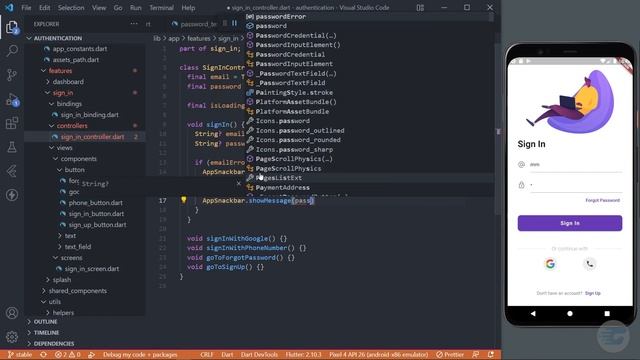This screenshot has width=640, height=360.
Task: Toggle the editor layout icon in title bar
Action: click(x=420, y=7)
